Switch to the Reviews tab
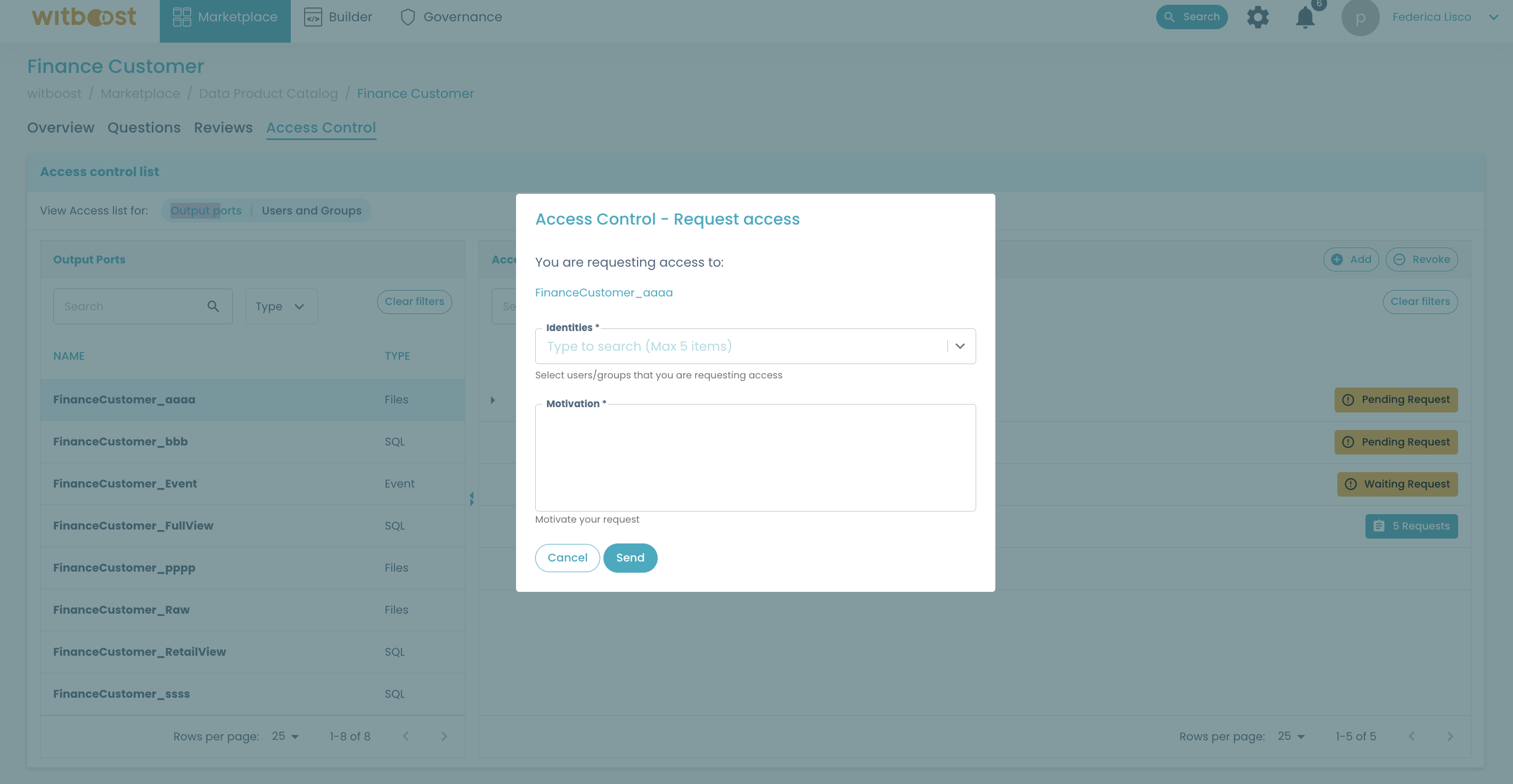 (223, 127)
